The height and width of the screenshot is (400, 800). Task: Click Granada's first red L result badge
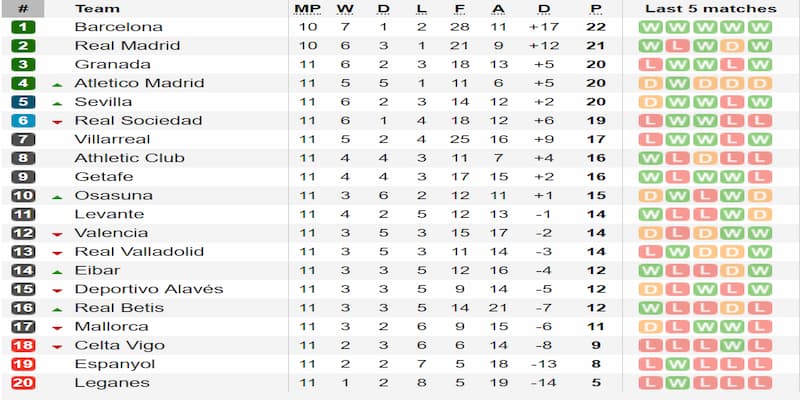point(650,65)
